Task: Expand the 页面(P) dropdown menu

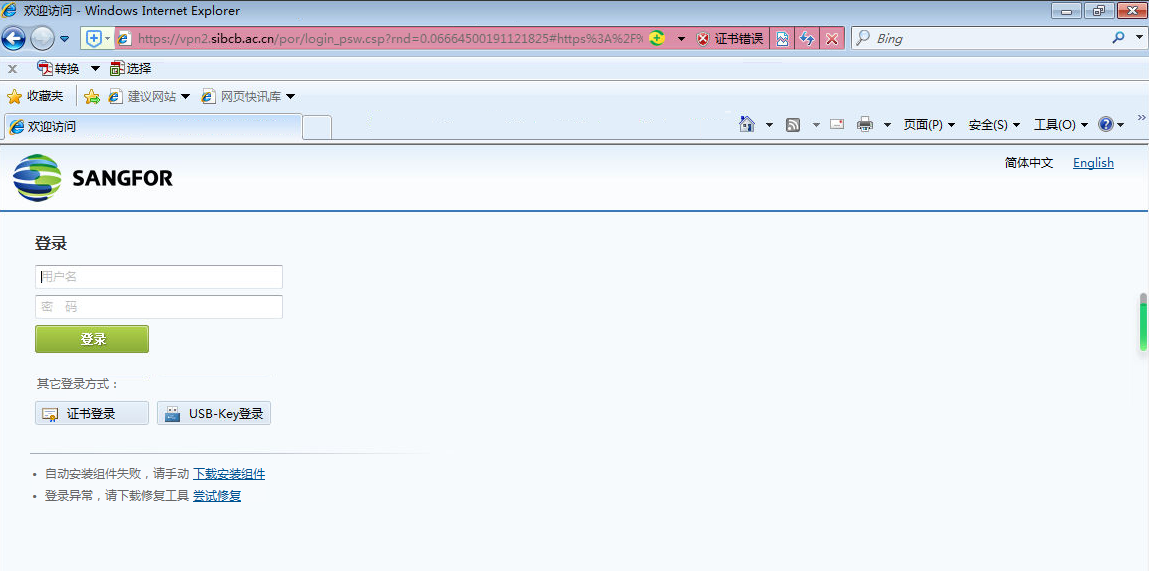Action: (x=929, y=125)
